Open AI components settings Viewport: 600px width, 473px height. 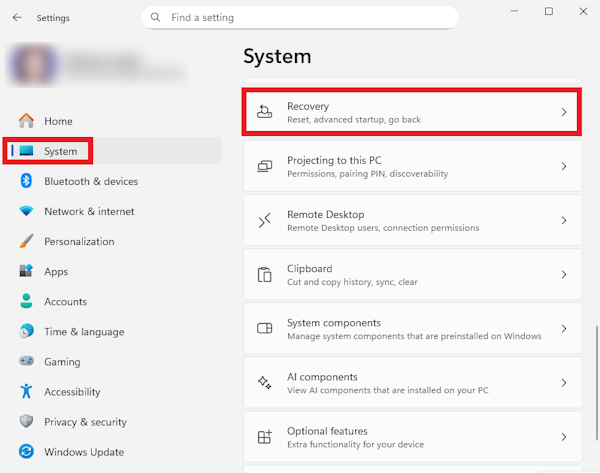[x=412, y=383]
